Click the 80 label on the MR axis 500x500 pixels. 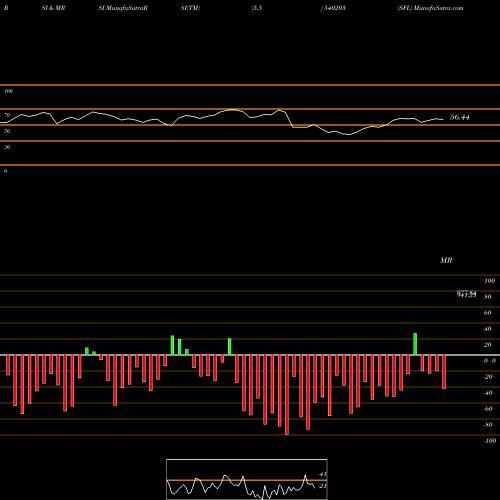coord(487,297)
